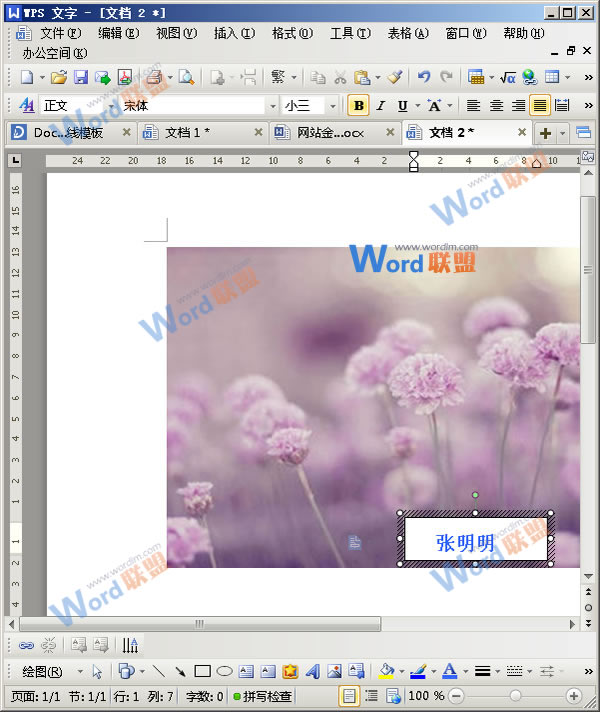This screenshot has width=600, height=712.
Task: Click the zoom slider handle
Action: (x=515, y=696)
